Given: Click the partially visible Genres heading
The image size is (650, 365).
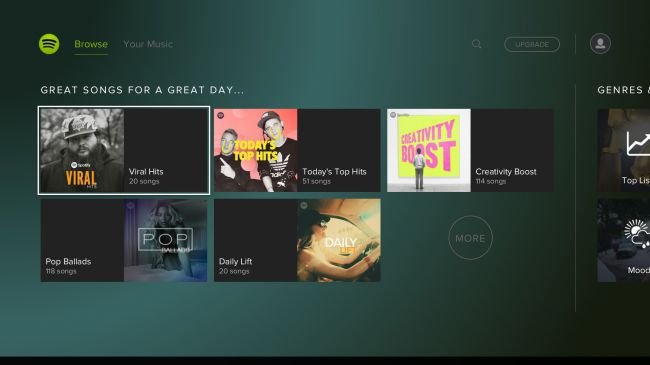Looking at the screenshot, I should [x=623, y=90].
